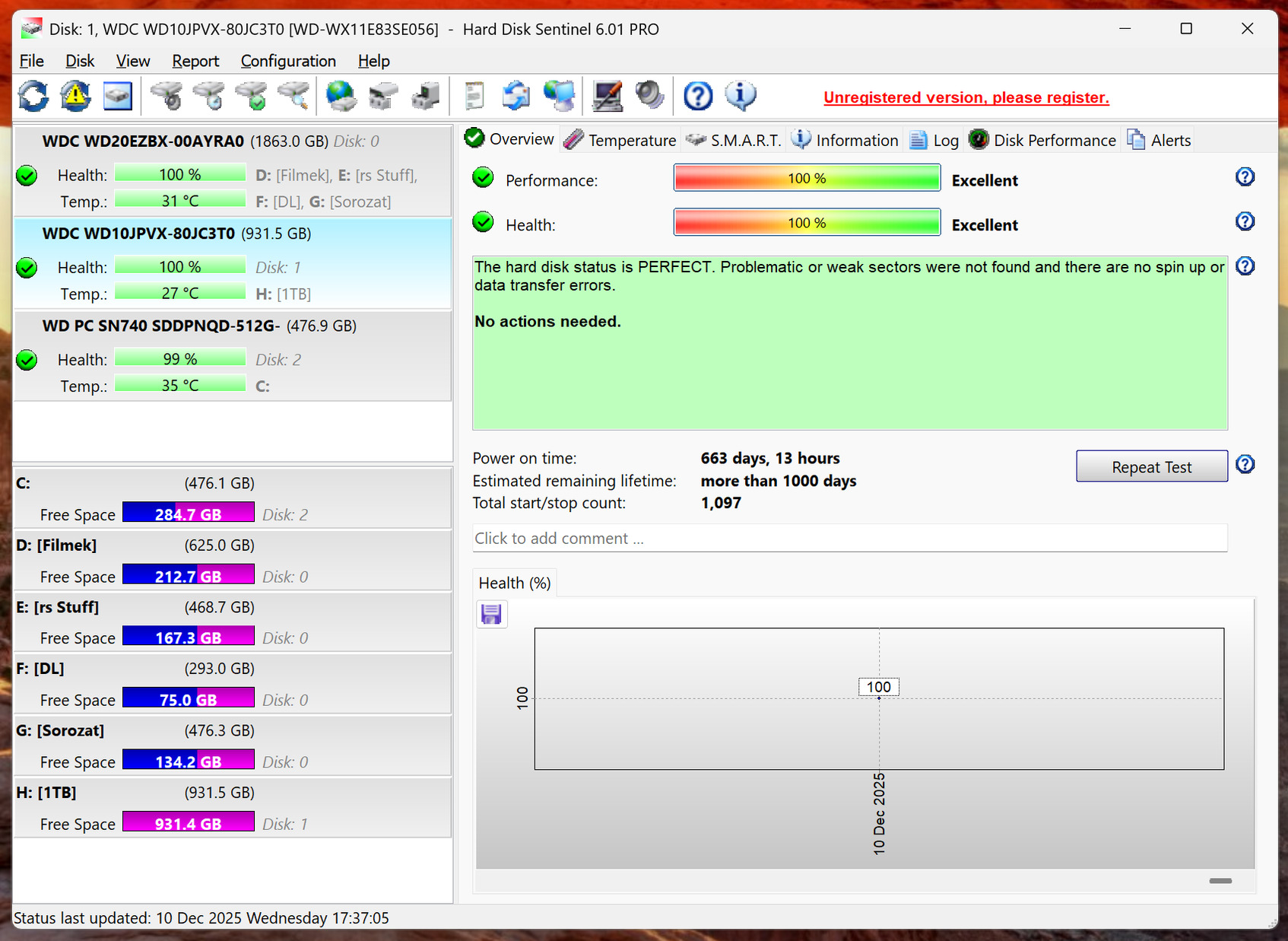Screen dimensions: 1288x941
Task: Click the C: free space 284.7 GB bar
Action: pyautogui.click(x=189, y=513)
